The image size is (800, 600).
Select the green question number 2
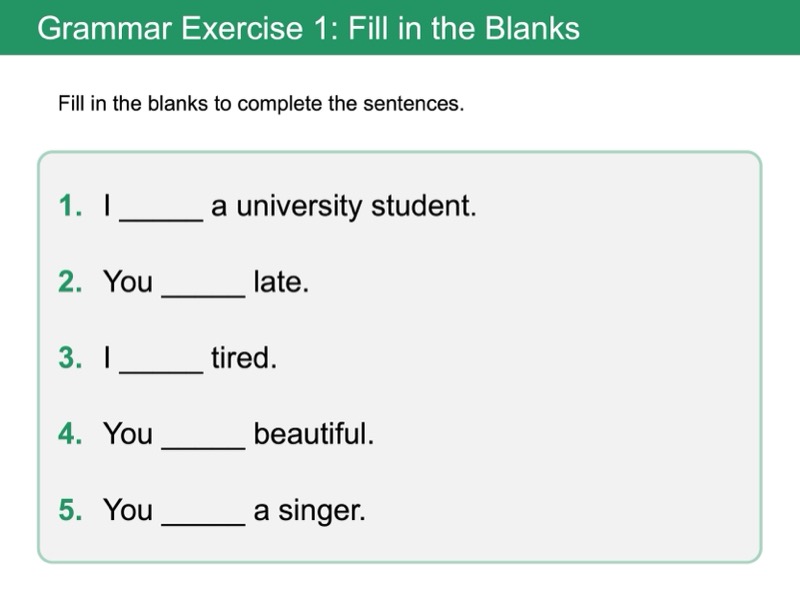pyautogui.click(x=69, y=283)
